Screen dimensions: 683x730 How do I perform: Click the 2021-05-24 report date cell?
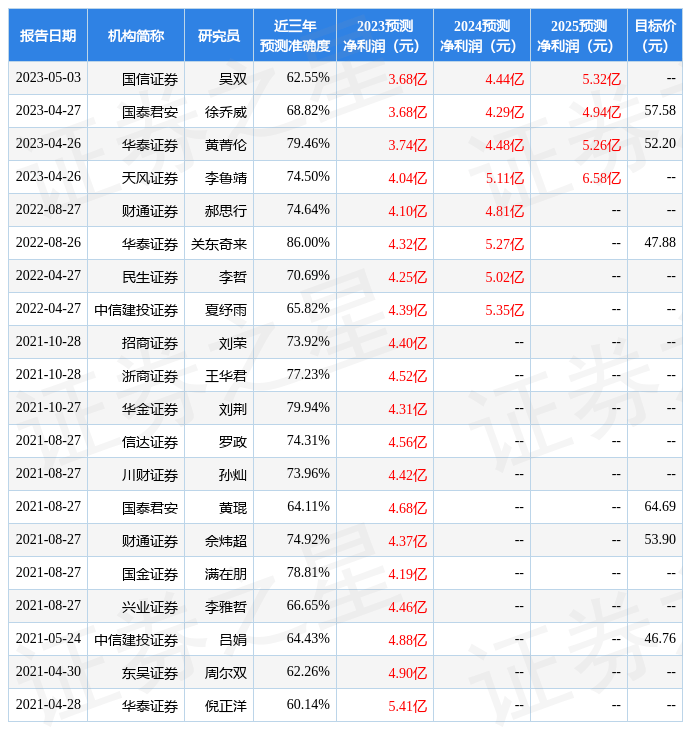(48, 638)
